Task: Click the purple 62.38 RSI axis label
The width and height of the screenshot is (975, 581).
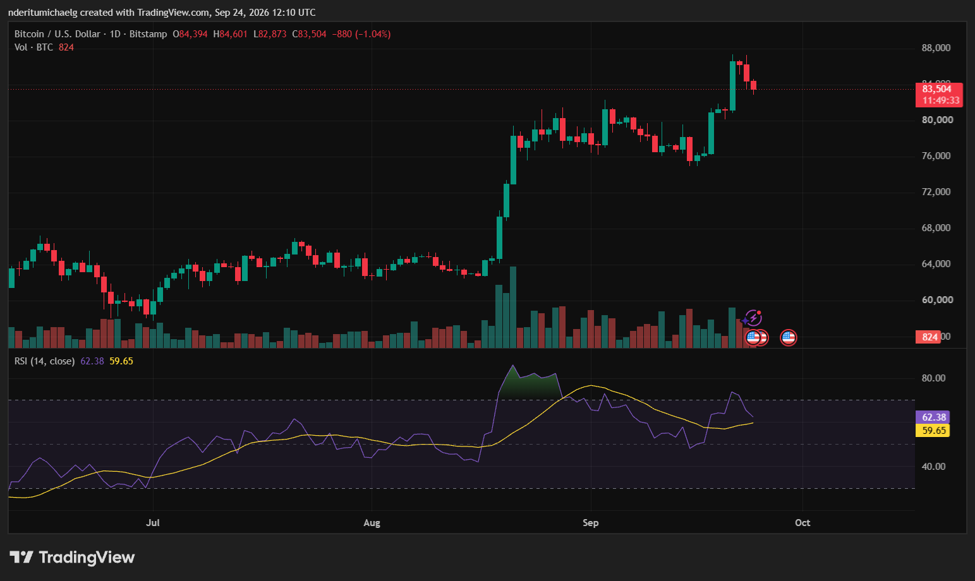Action: click(x=933, y=417)
